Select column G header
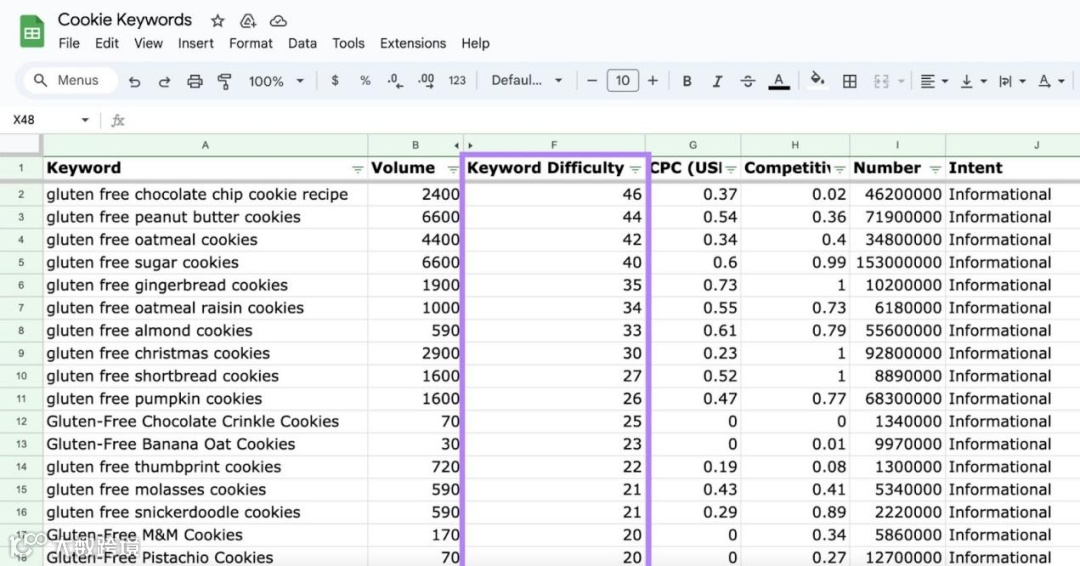Screen dimensions: 1080x566 693,145
